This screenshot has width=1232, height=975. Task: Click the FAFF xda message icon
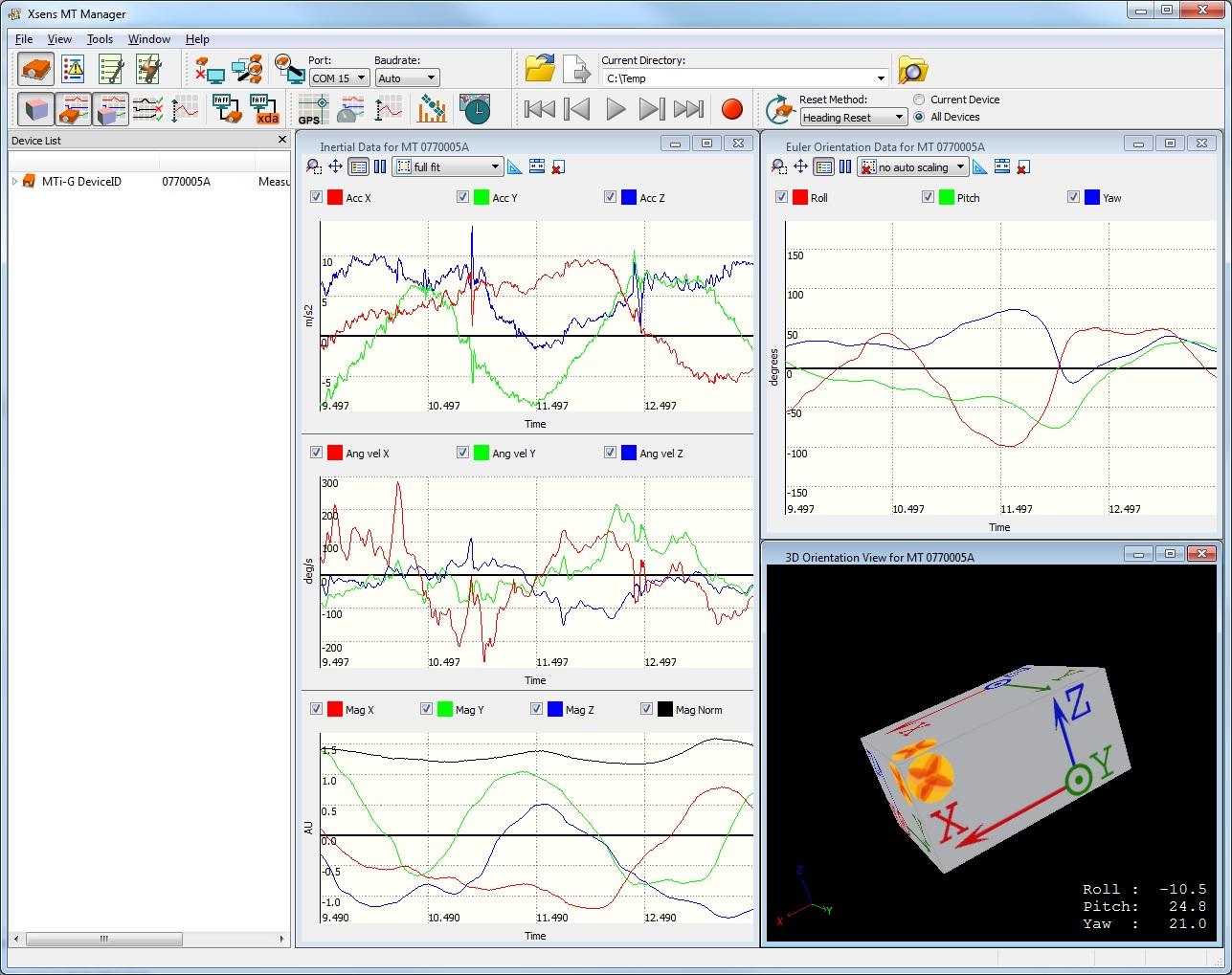pos(264,110)
